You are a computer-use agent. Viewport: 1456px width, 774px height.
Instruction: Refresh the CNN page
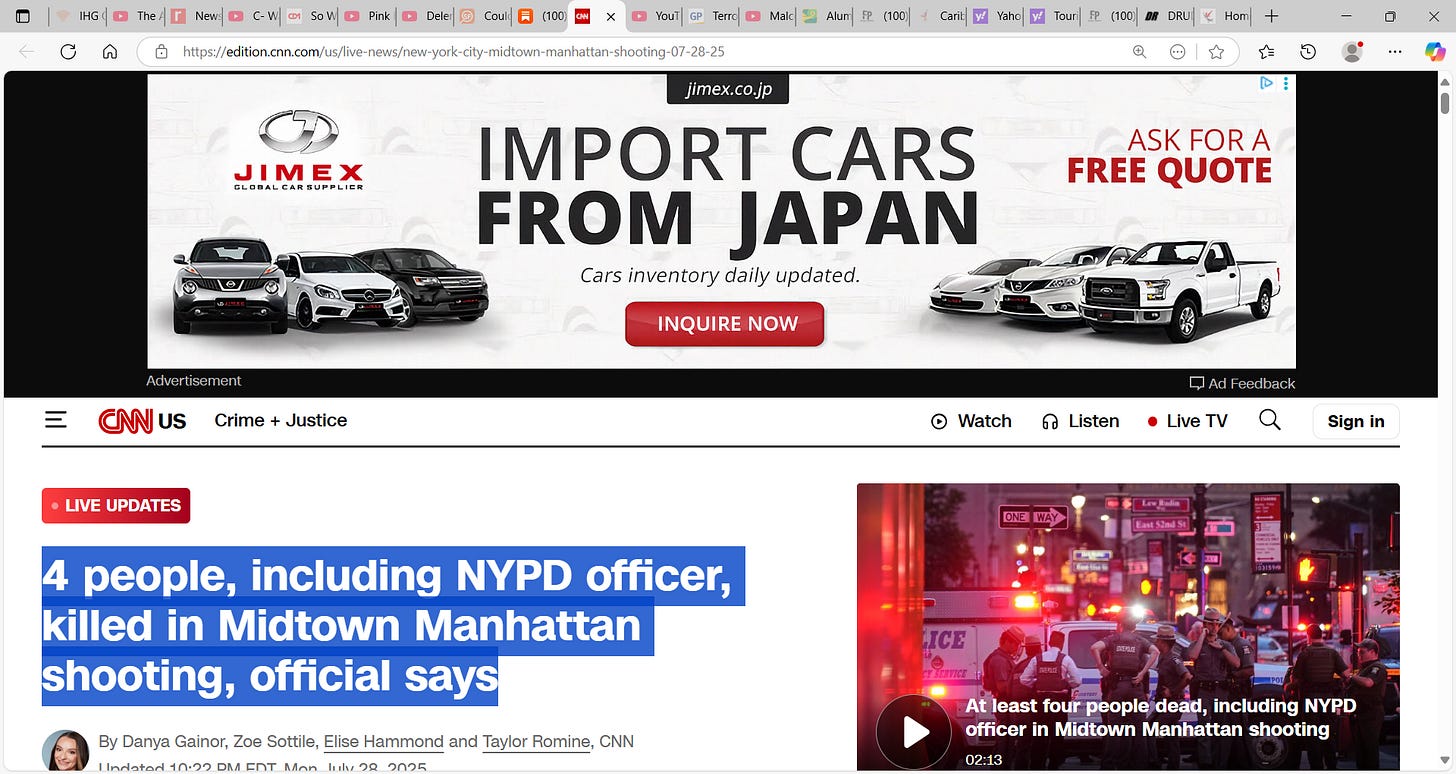(x=68, y=52)
